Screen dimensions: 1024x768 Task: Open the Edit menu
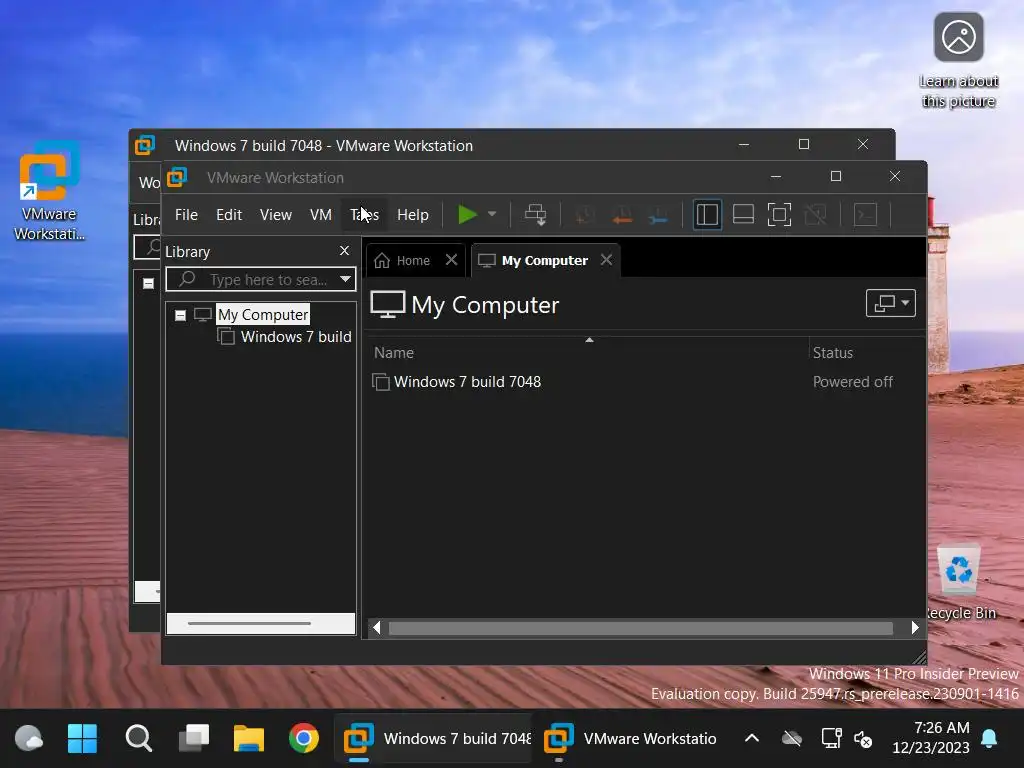[229, 215]
